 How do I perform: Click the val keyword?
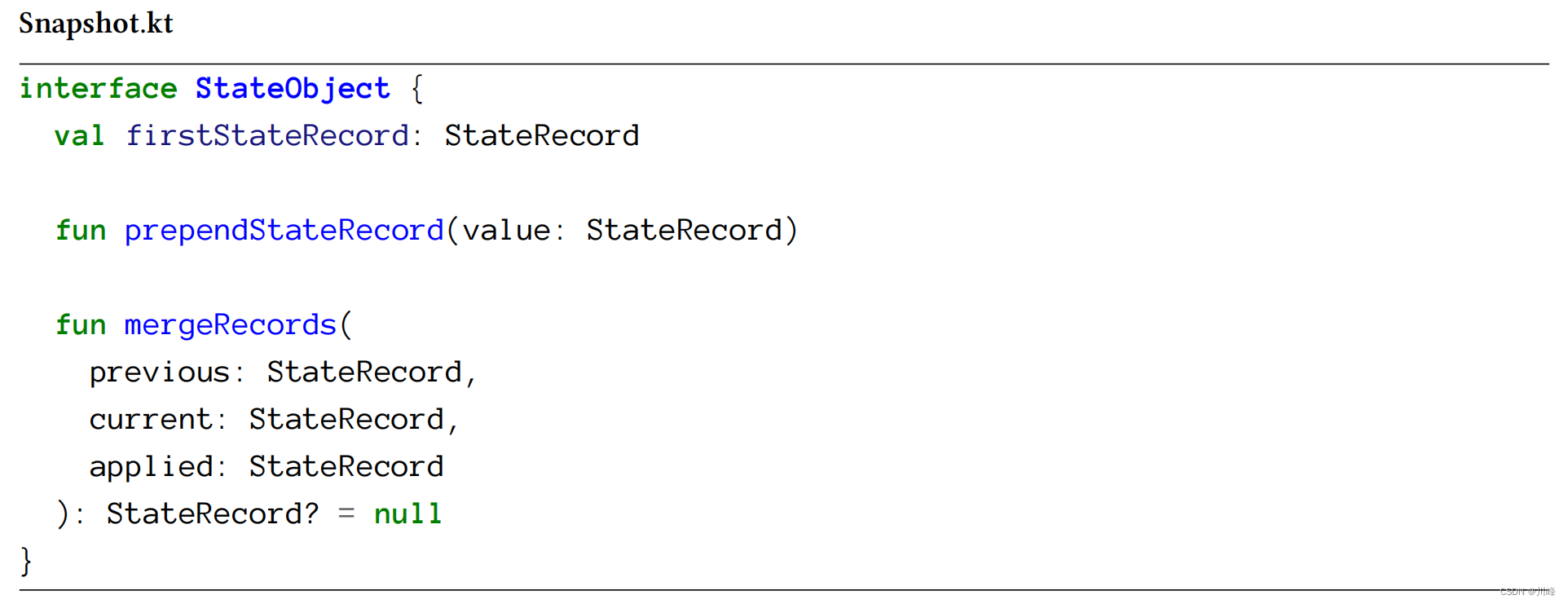80,135
